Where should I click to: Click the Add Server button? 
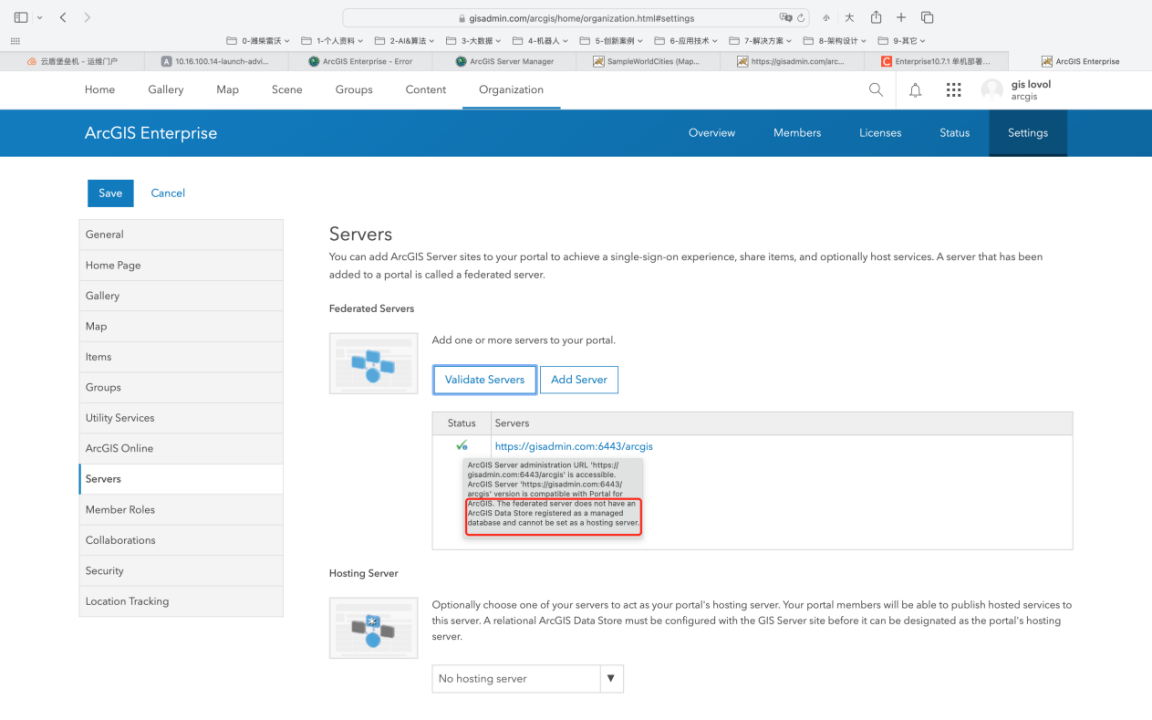pyautogui.click(x=579, y=380)
